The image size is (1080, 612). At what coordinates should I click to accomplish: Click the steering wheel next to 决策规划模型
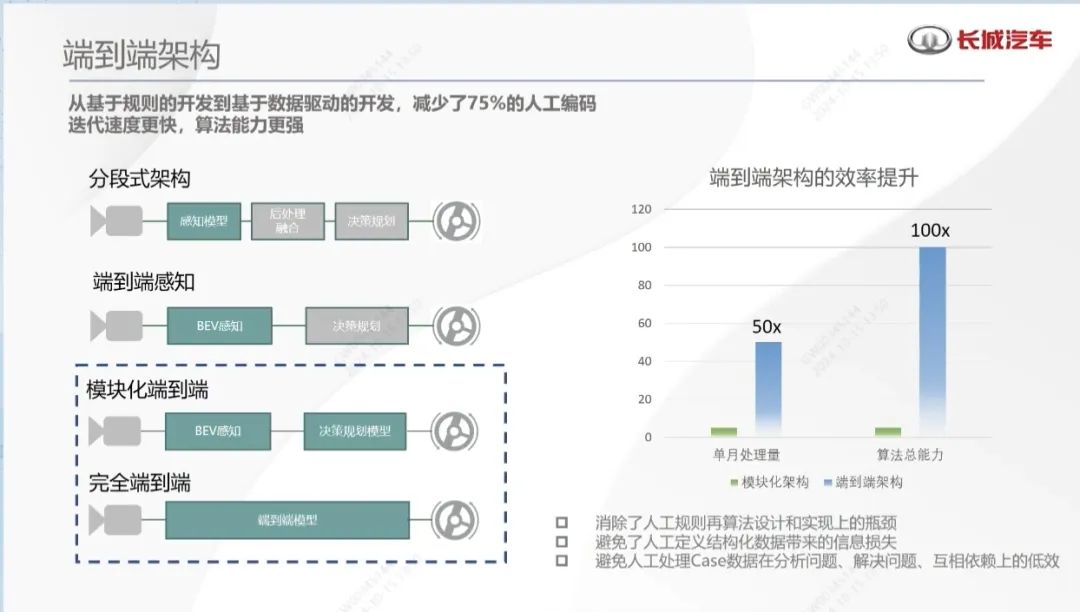tap(456, 431)
